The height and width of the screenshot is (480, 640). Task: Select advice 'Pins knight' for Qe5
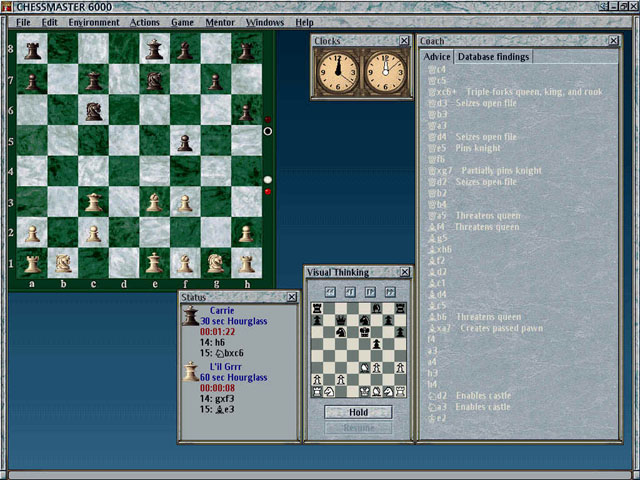464,148
